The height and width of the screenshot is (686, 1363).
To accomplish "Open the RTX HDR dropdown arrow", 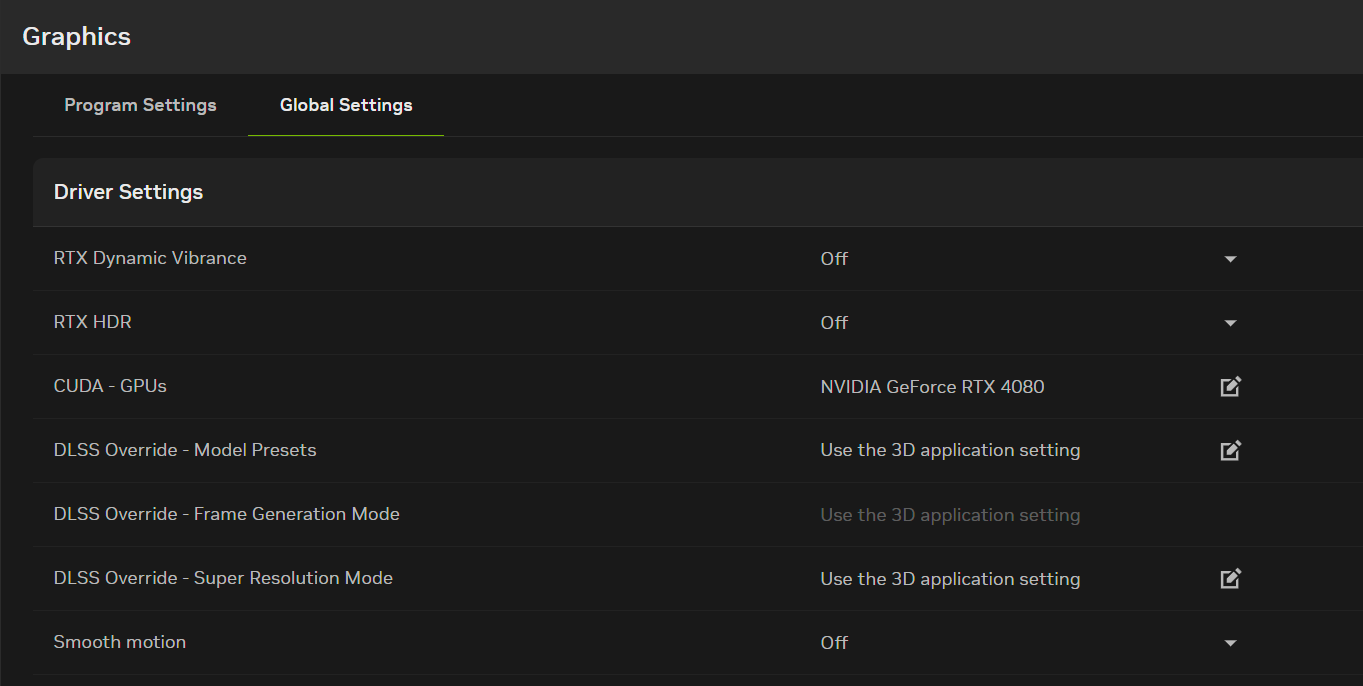I will pyautogui.click(x=1231, y=323).
